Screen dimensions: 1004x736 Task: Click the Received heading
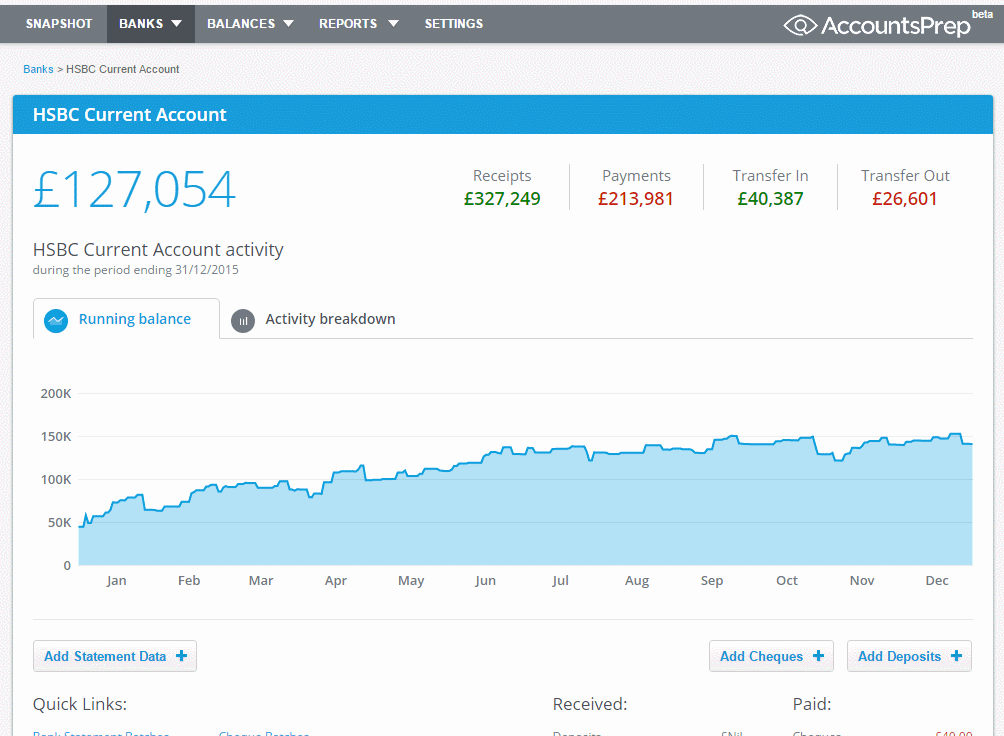[x=590, y=704]
